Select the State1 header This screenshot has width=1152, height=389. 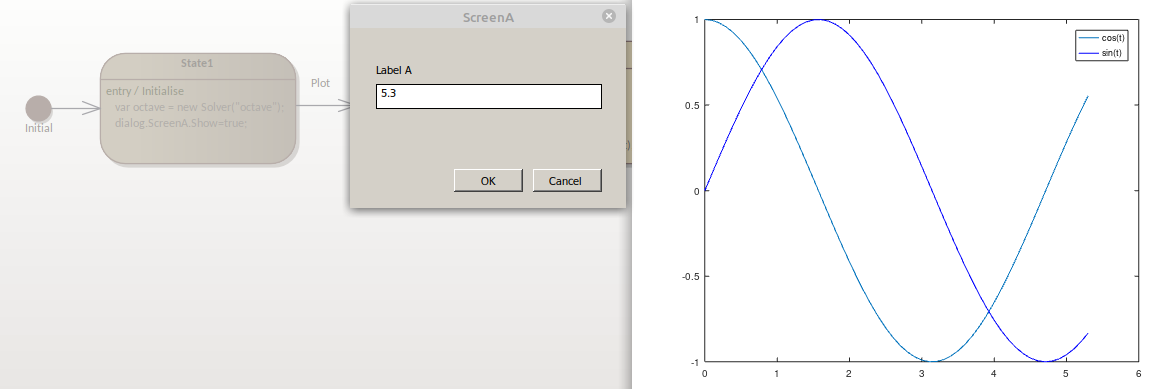(x=197, y=63)
